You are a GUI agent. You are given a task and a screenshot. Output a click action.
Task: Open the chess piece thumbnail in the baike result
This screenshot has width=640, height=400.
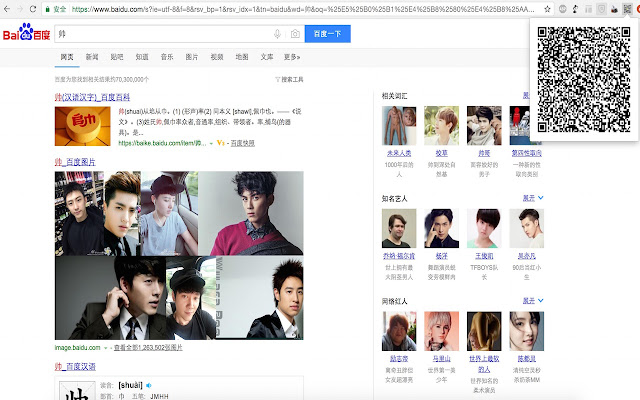tap(82, 126)
